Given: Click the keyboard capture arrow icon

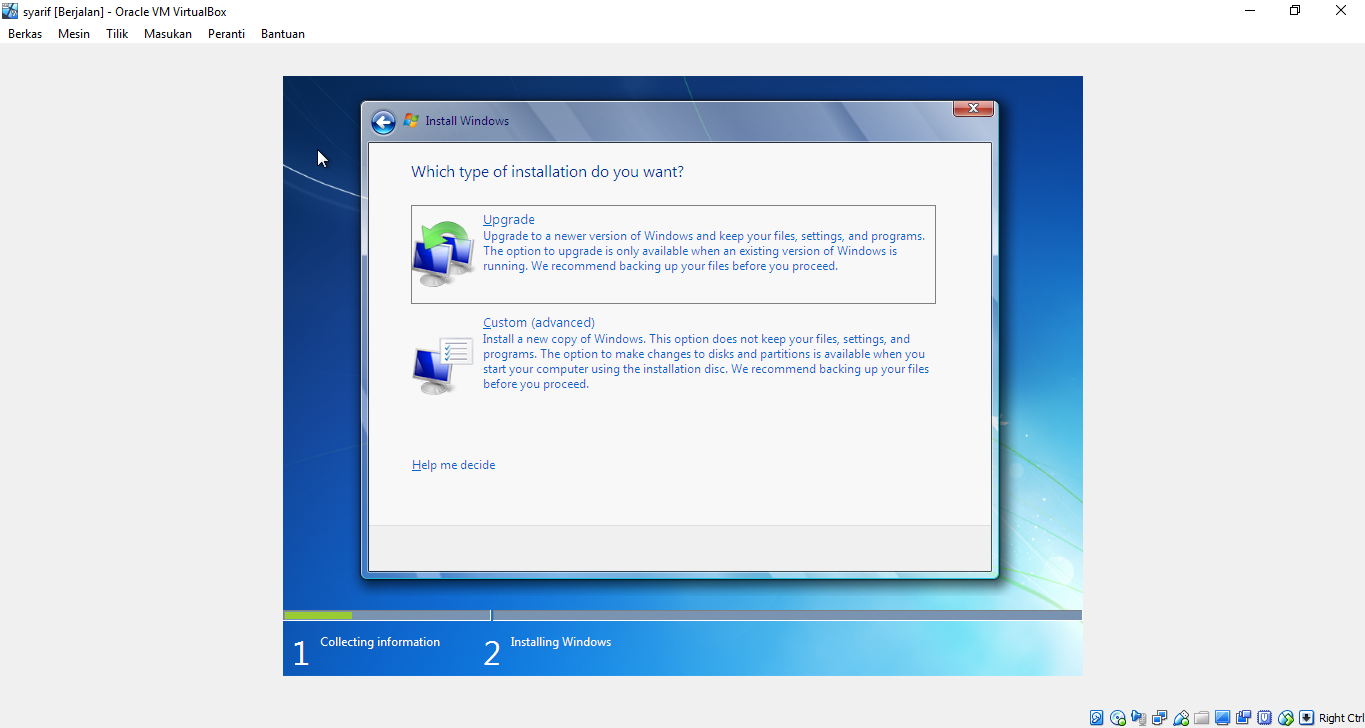Looking at the screenshot, I should 1306,718.
